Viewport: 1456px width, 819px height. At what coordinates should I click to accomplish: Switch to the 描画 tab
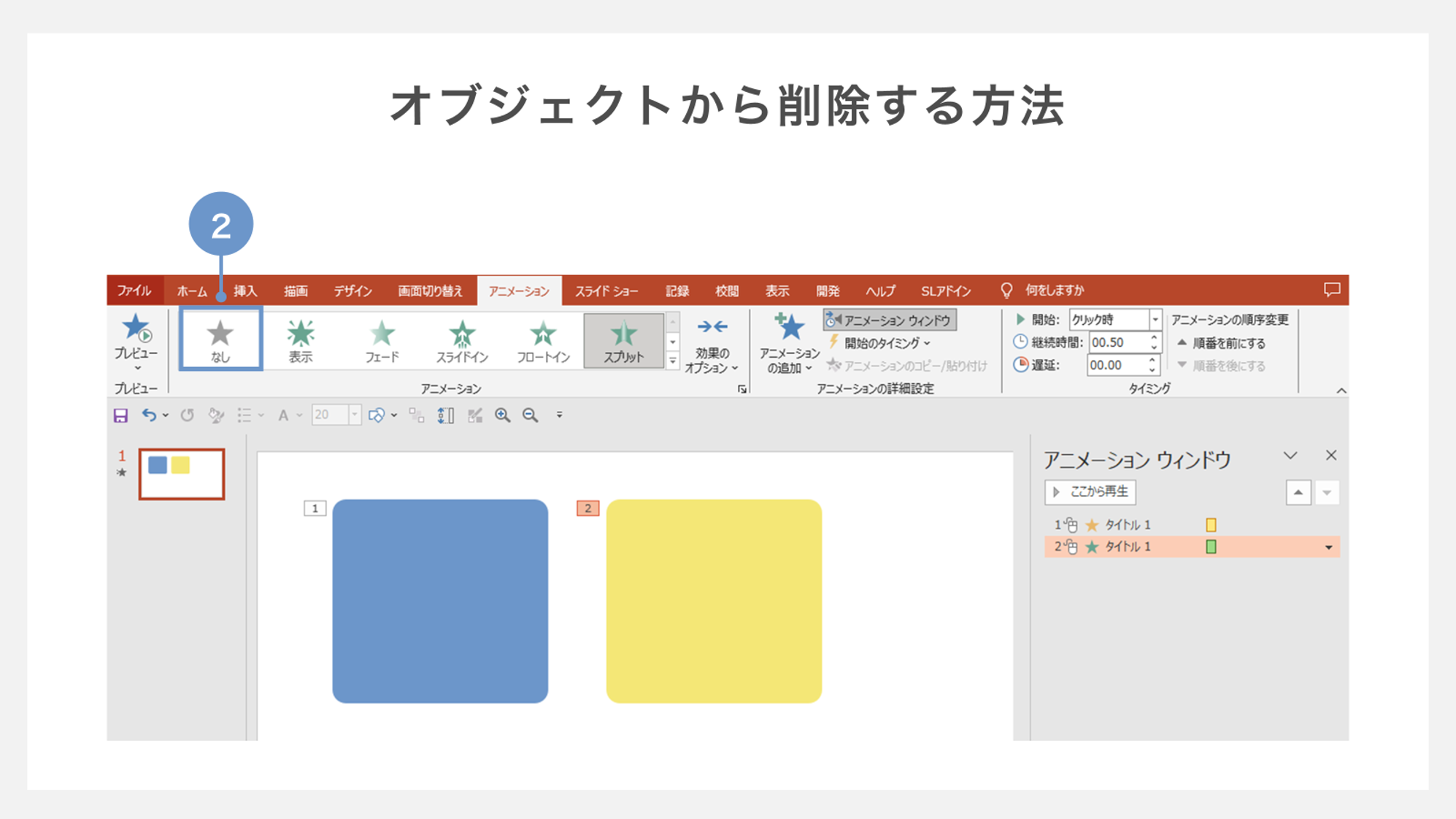[296, 291]
